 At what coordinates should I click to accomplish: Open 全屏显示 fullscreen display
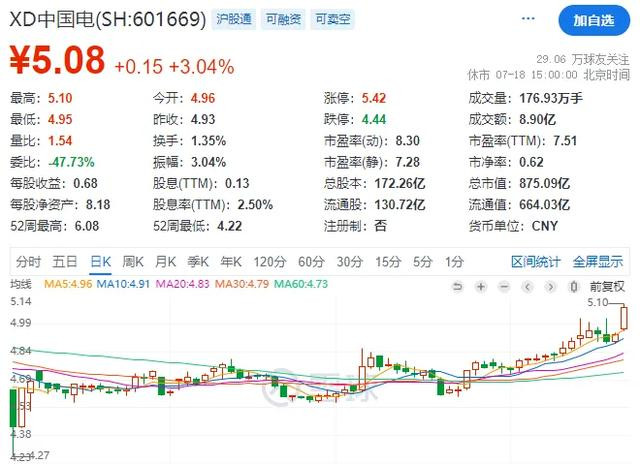click(x=598, y=262)
